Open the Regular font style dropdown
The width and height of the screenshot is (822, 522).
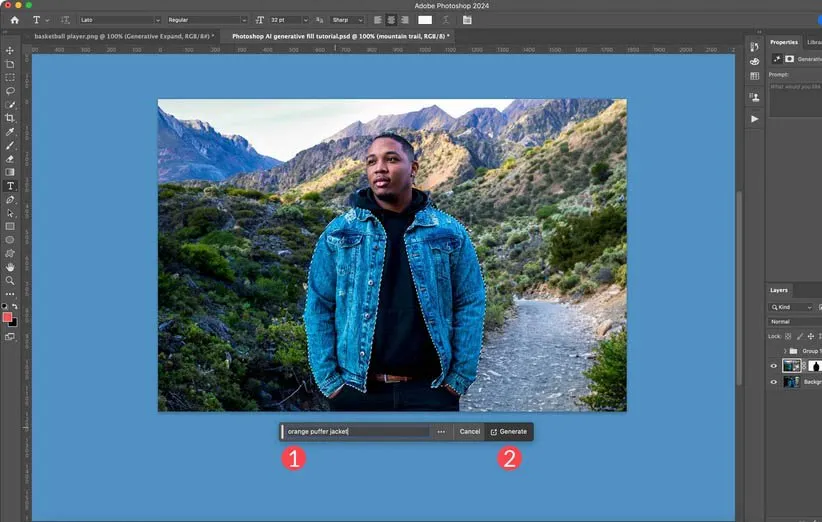[208, 20]
